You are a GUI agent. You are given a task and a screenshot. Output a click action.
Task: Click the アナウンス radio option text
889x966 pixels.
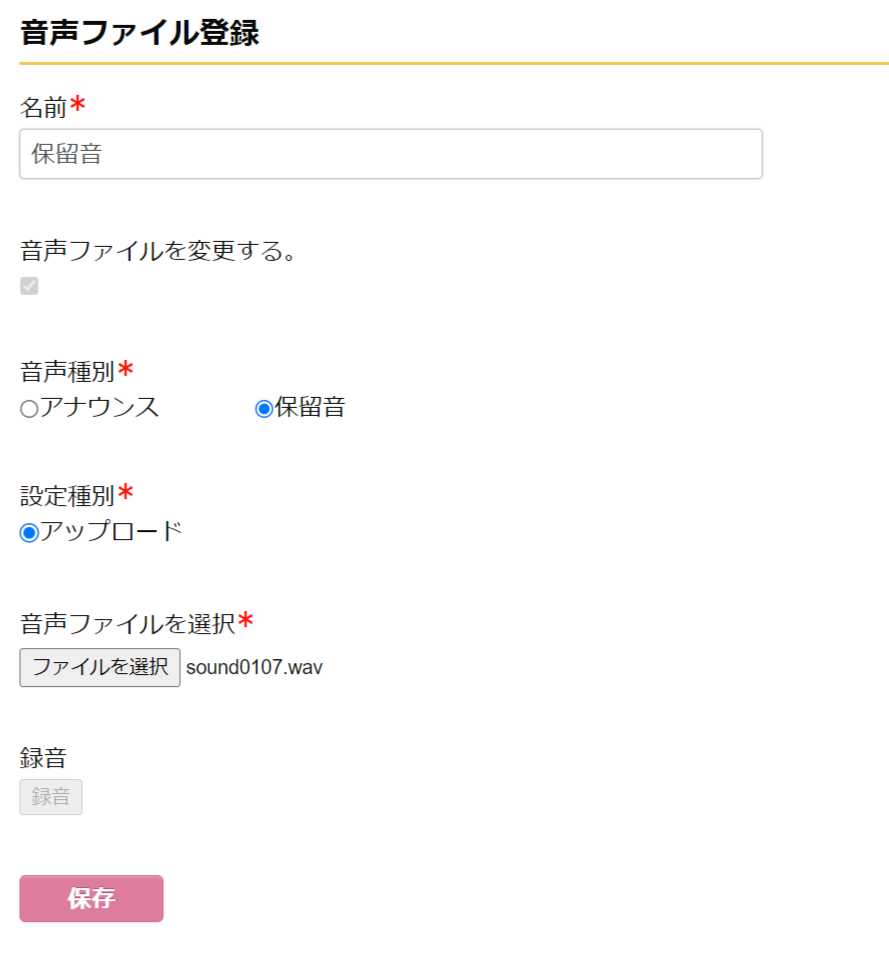[x=99, y=408]
